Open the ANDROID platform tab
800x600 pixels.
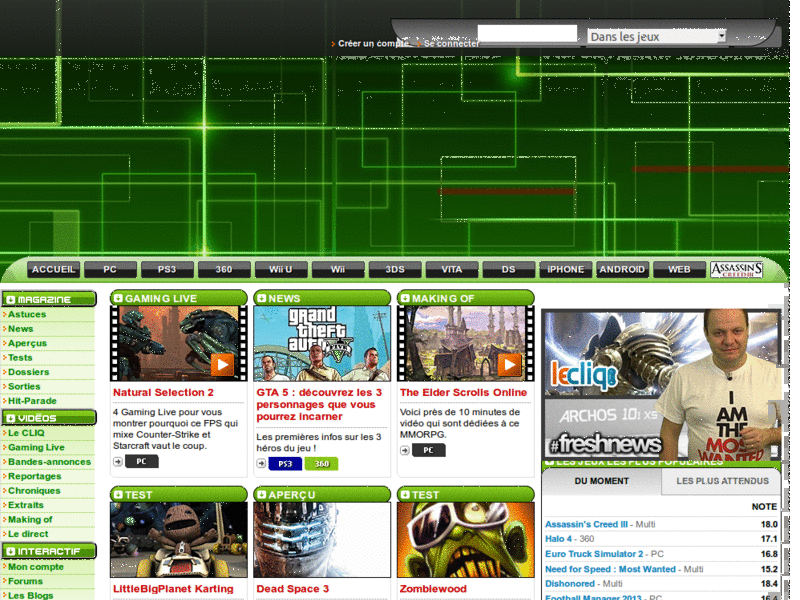coord(622,269)
